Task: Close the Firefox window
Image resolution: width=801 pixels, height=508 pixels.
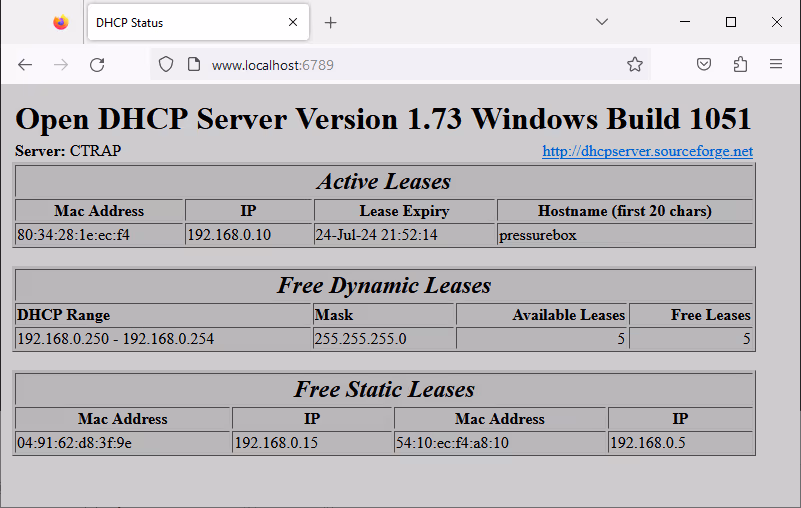Action: tap(776, 22)
